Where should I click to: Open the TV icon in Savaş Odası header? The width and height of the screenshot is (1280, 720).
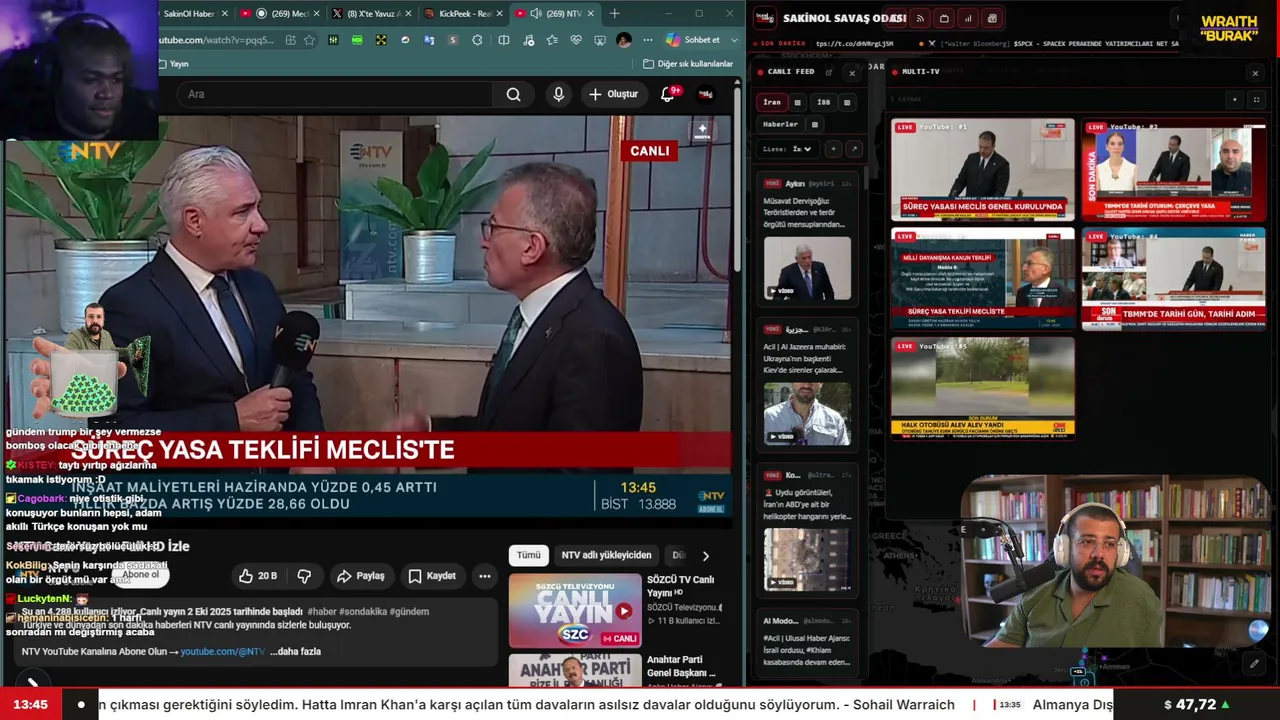tap(944, 18)
